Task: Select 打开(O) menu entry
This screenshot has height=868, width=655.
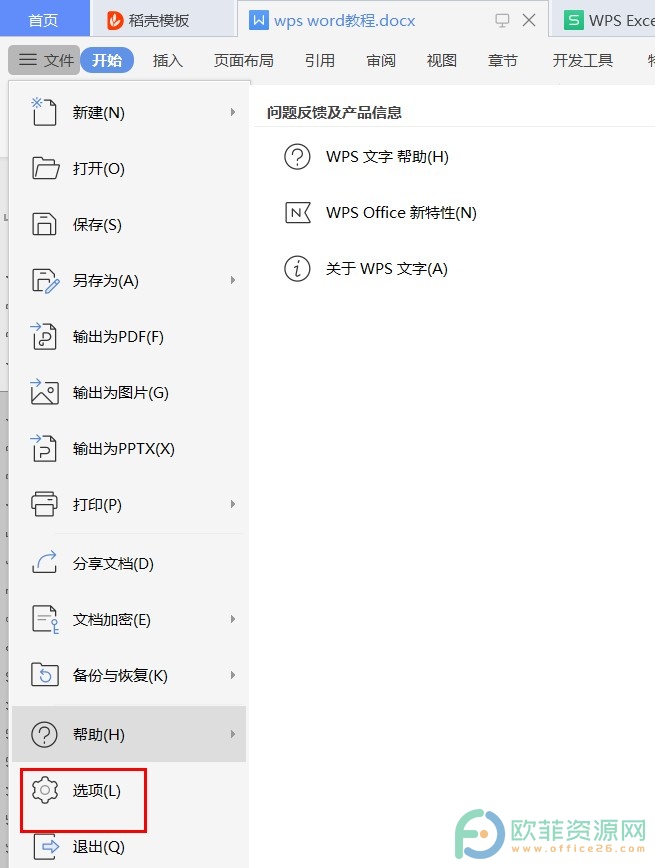Action: [128, 168]
